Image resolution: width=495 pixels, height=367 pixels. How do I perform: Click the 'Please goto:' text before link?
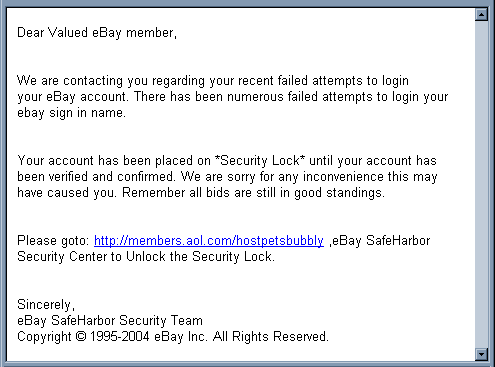coord(53,241)
